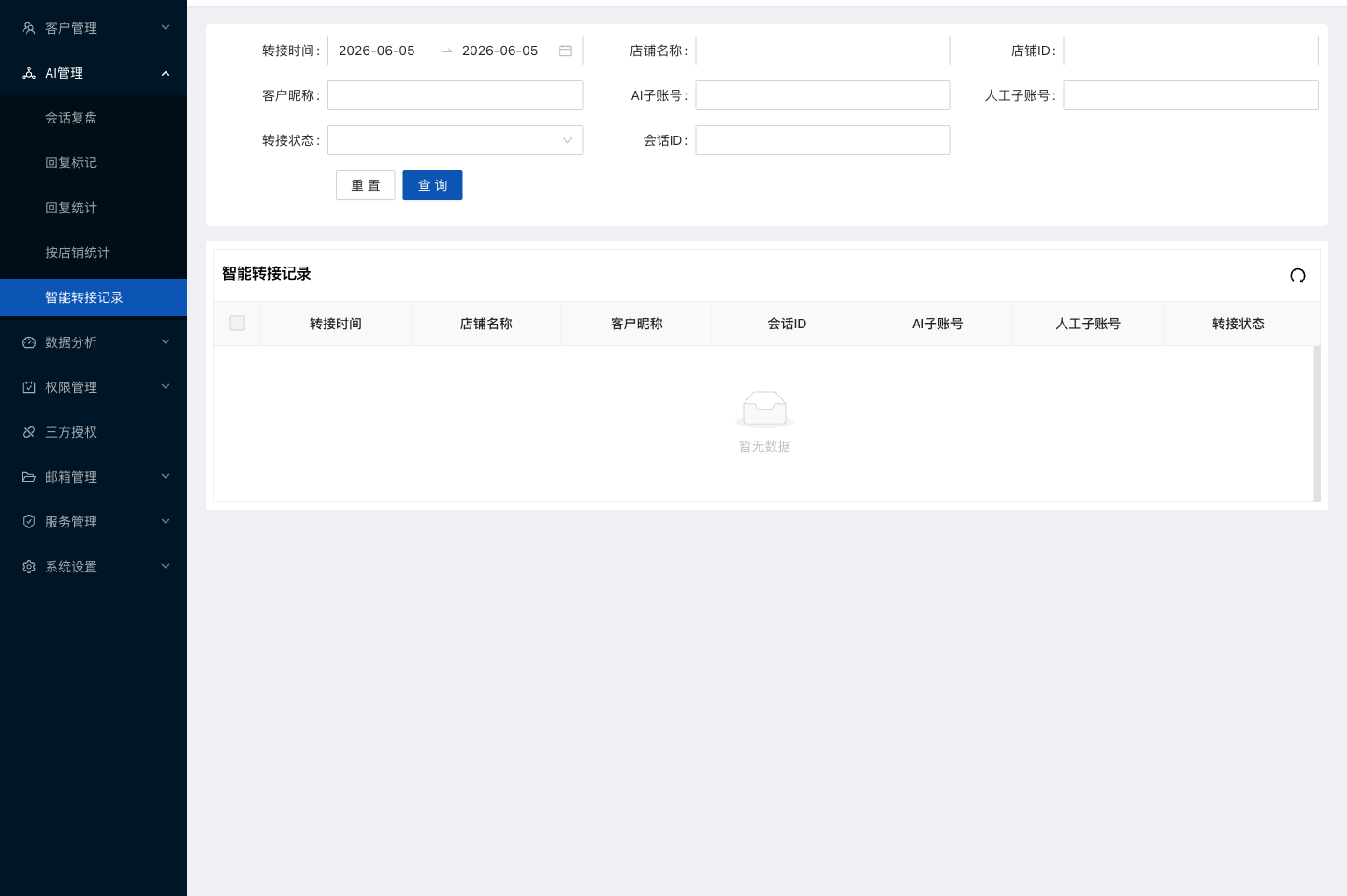Open 回复标记 submenu item
The width and height of the screenshot is (1347, 896).
[94, 163]
